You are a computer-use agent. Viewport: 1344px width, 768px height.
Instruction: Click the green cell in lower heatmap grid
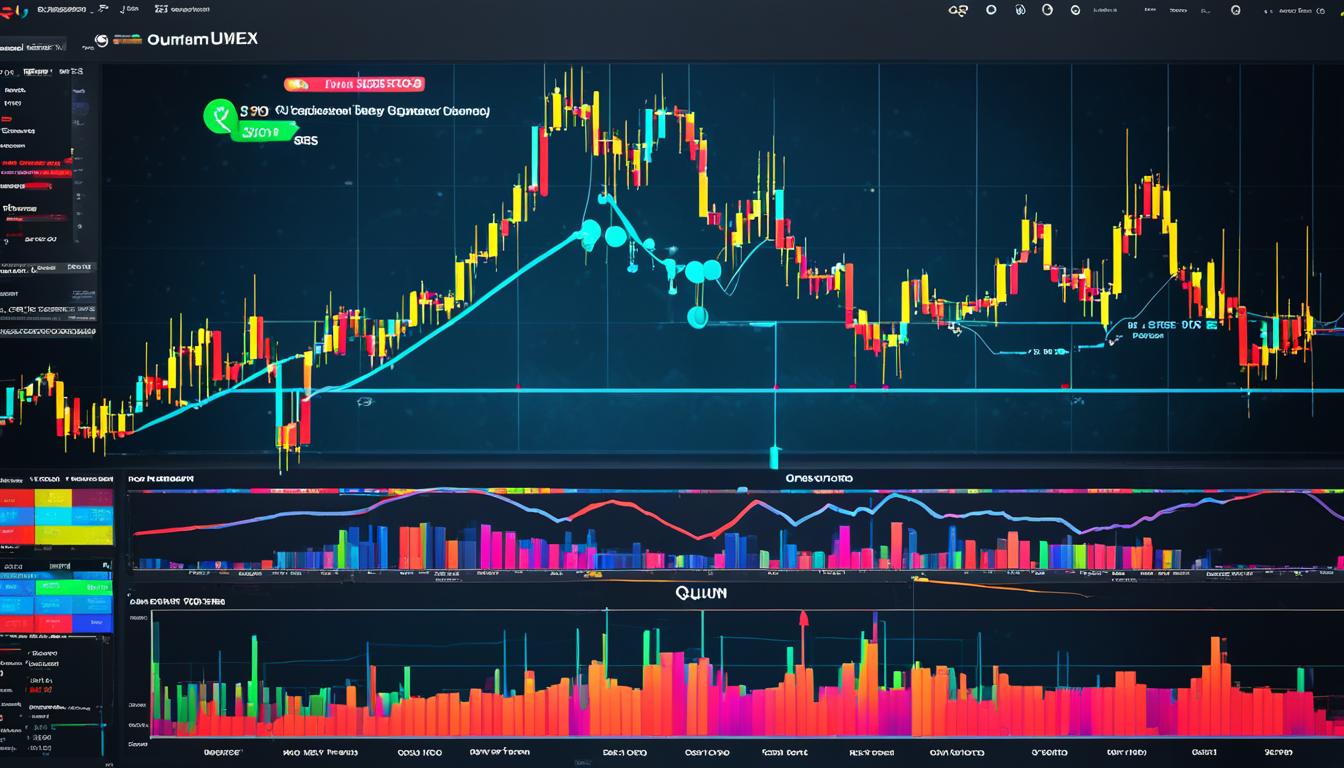pyautogui.click(x=72, y=588)
